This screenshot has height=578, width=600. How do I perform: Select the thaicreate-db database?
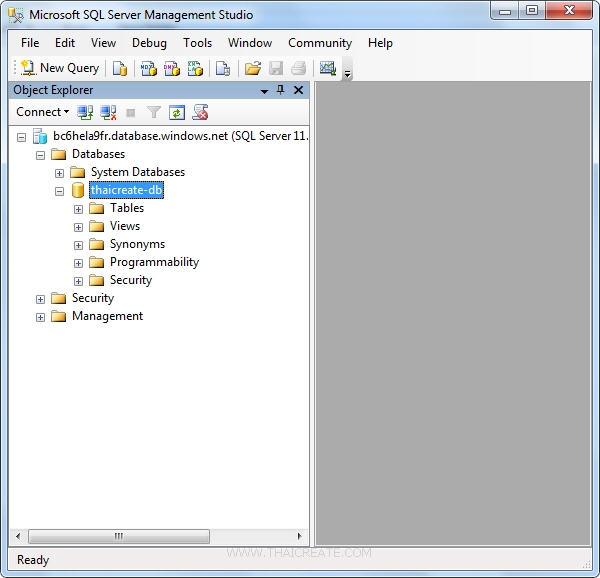pyautogui.click(x=126, y=190)
